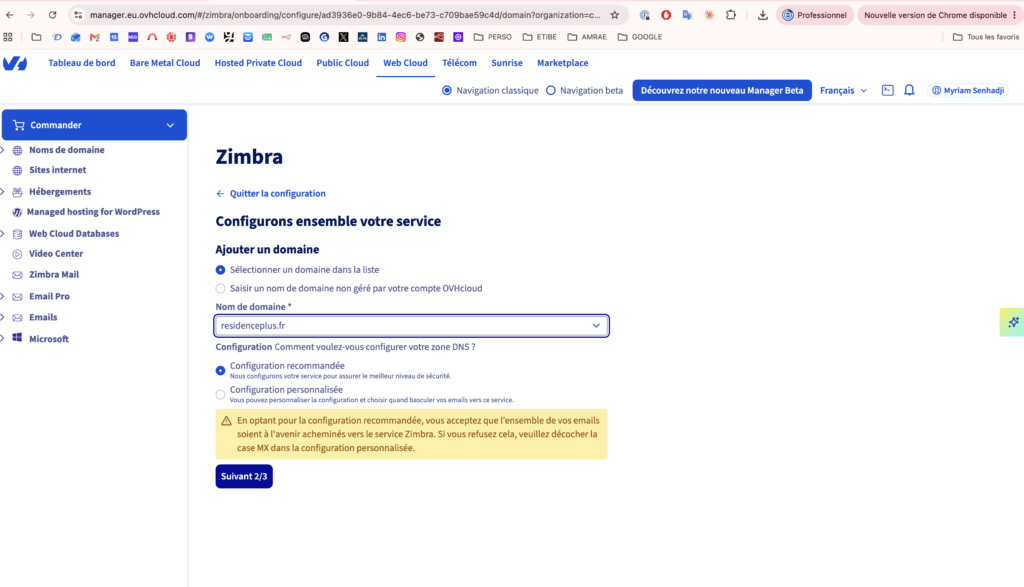Select Configuration recommandée option

coord(220,370)
